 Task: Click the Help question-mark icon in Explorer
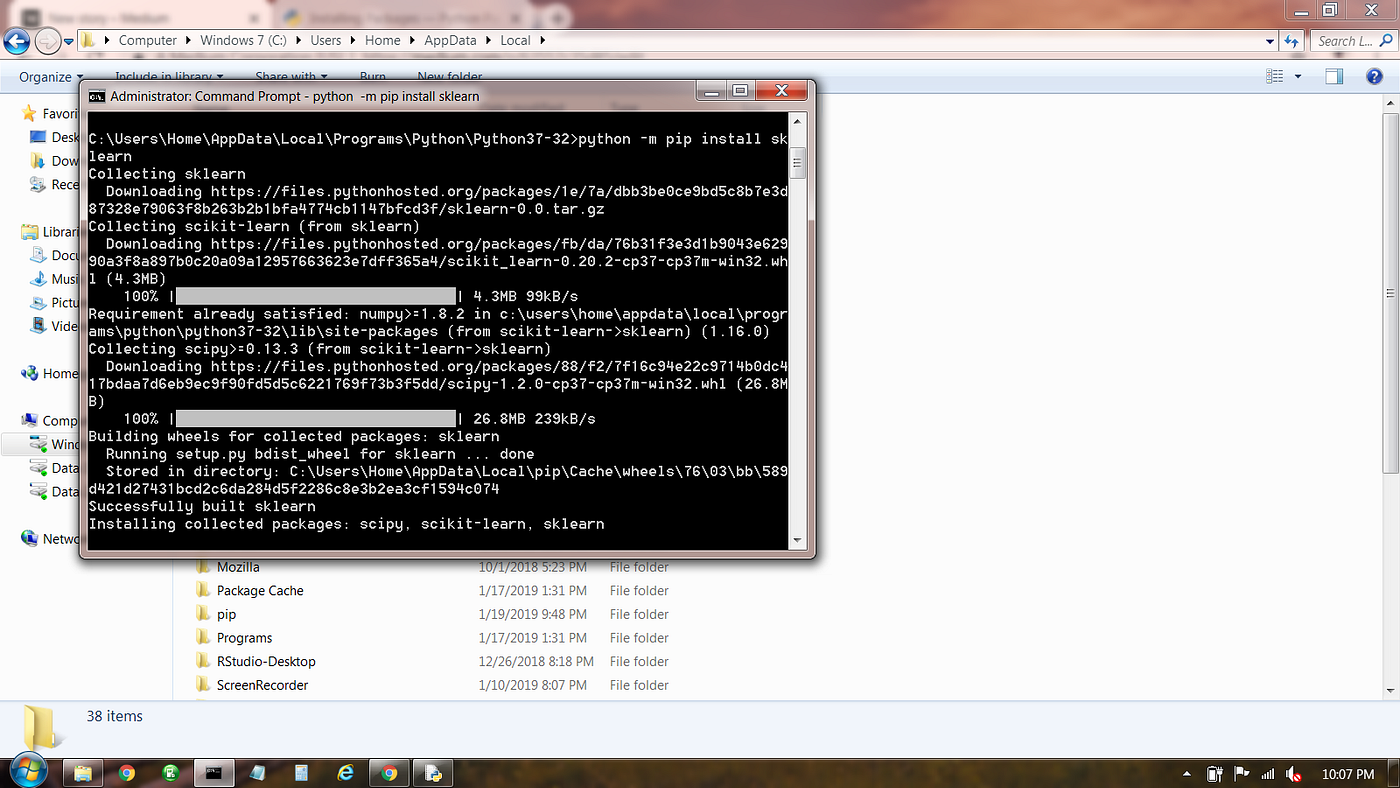pyautogui.click(x=1374, y=76)
